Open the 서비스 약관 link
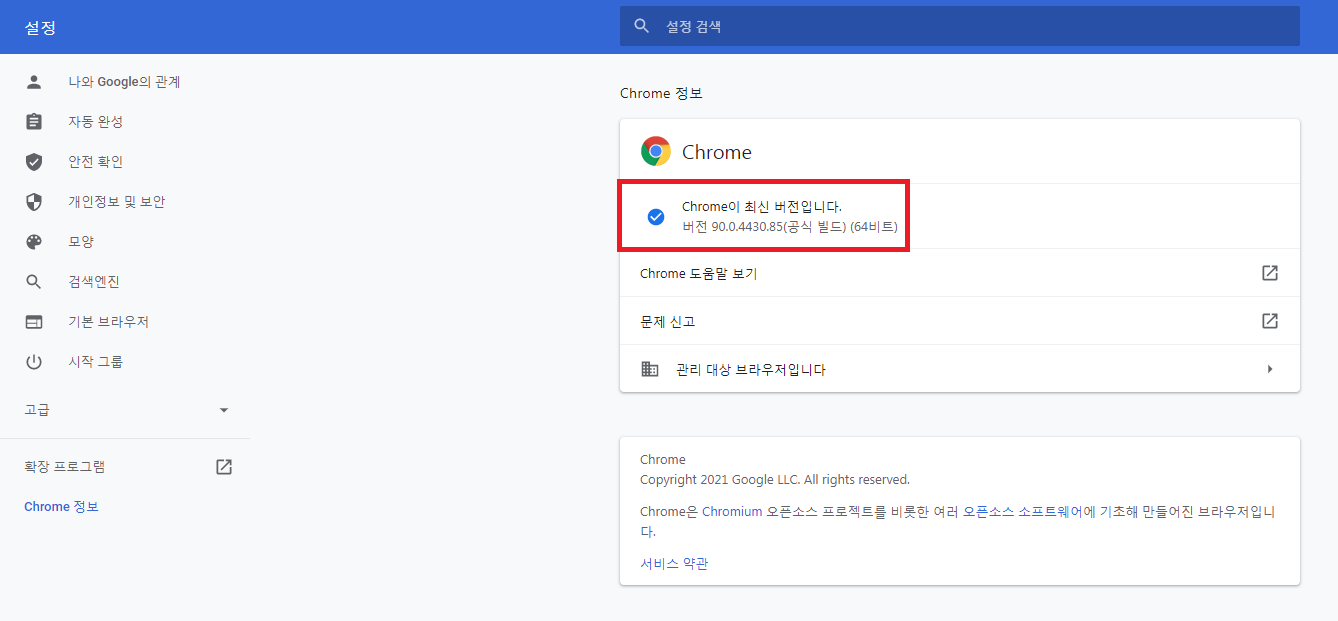Viewport: 1338px width, 621px height. click(x=674, y=564)
